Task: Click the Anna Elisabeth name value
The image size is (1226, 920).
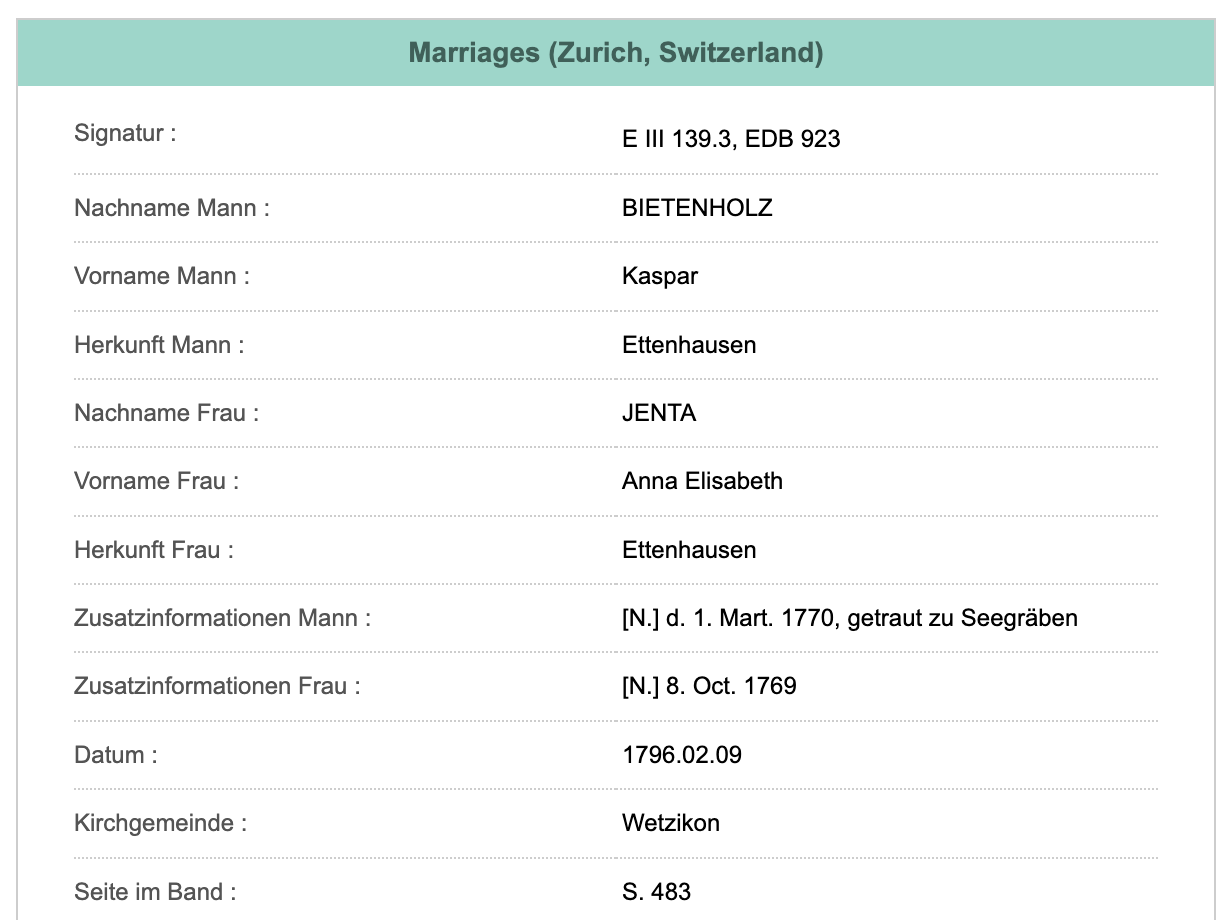Action: [x=702, y=481]
